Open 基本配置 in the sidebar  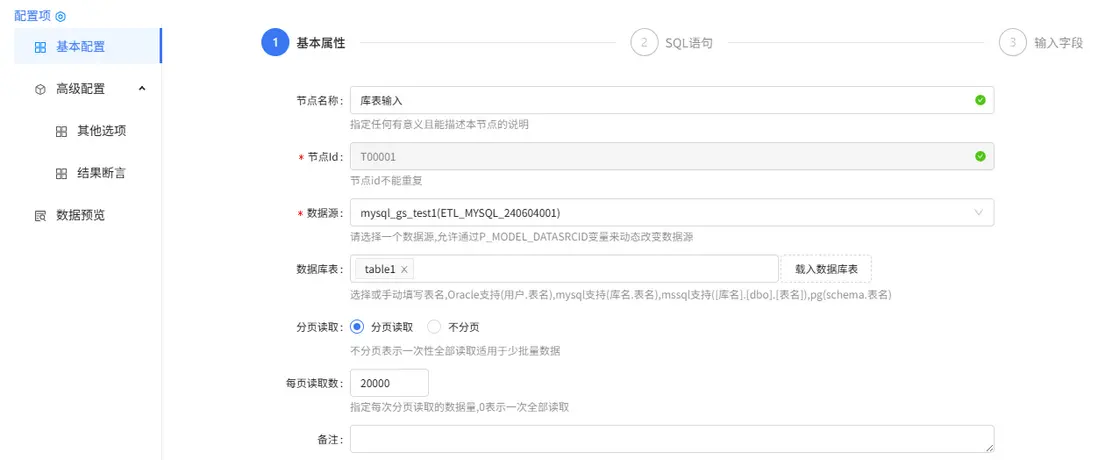coord(88,48)
